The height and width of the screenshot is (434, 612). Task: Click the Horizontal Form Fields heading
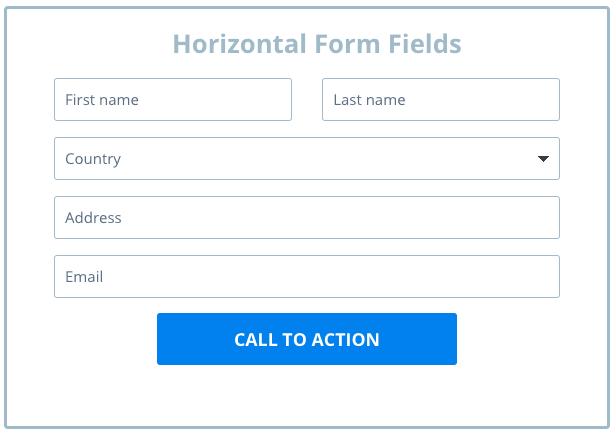[316, 44]
